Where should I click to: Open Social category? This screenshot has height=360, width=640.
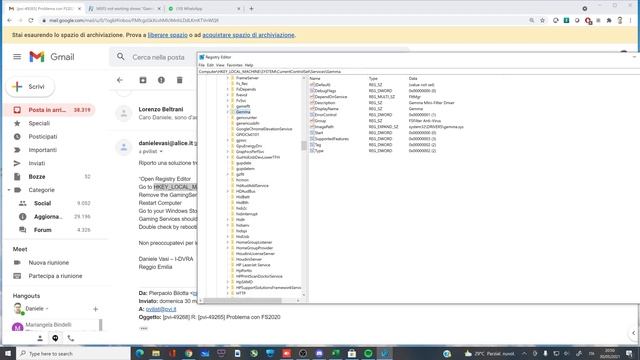[42, 203]
